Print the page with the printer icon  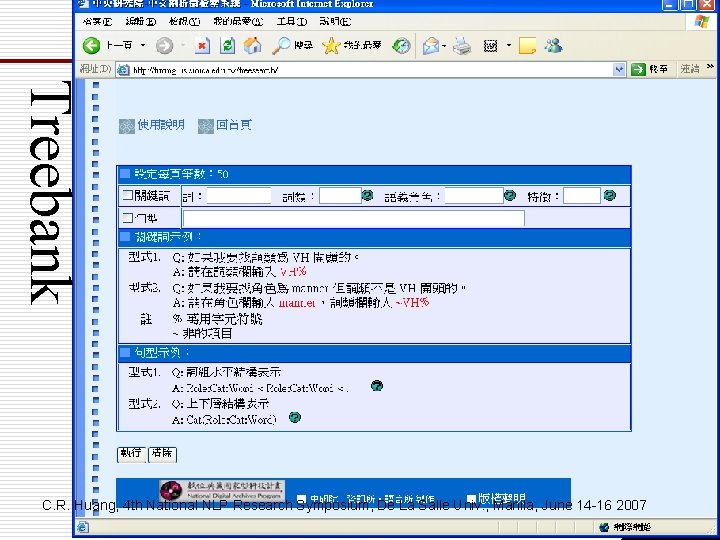tap(462, 45)
